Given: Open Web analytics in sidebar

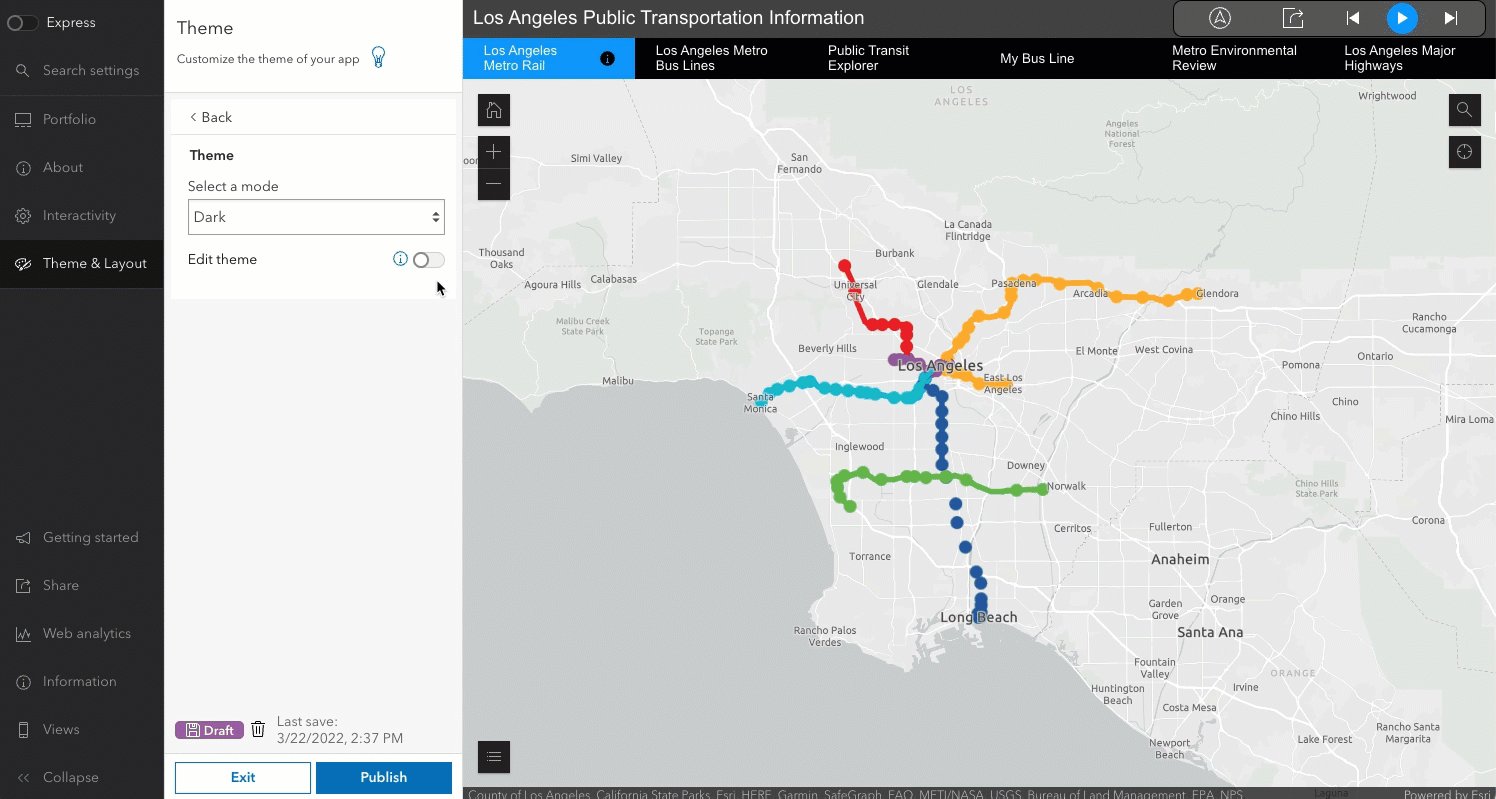Looking at the screenshot, I should pos(82,633).
